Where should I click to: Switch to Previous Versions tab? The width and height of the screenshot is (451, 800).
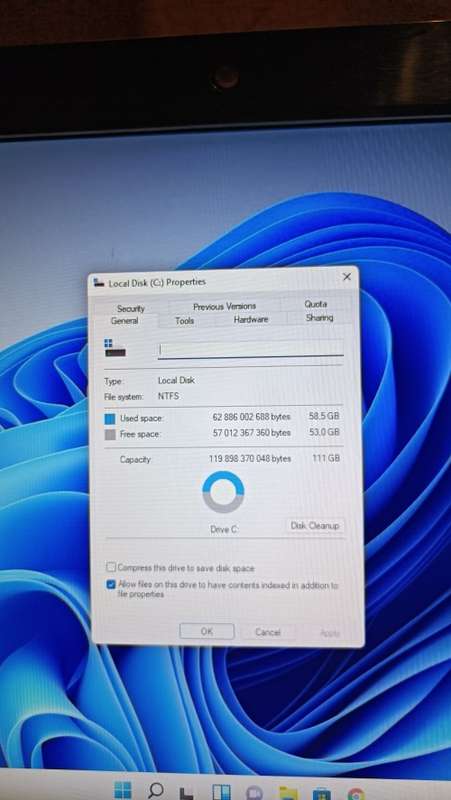[x=224, y=306]
